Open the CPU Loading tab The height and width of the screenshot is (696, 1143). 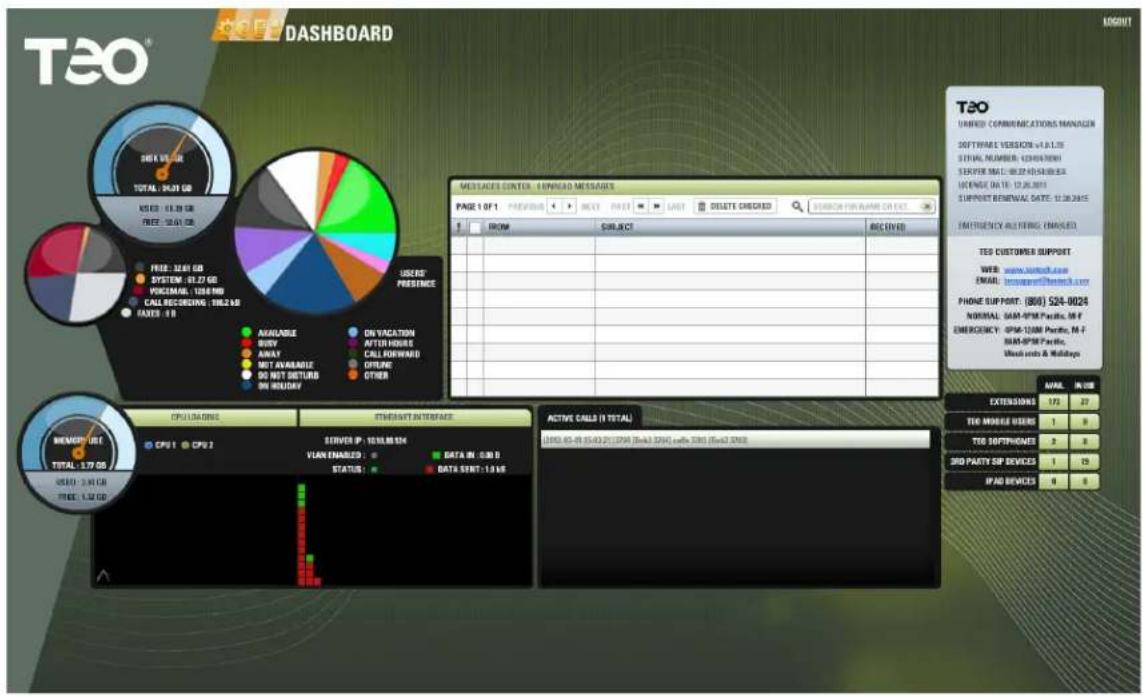[x=211, y=418]
